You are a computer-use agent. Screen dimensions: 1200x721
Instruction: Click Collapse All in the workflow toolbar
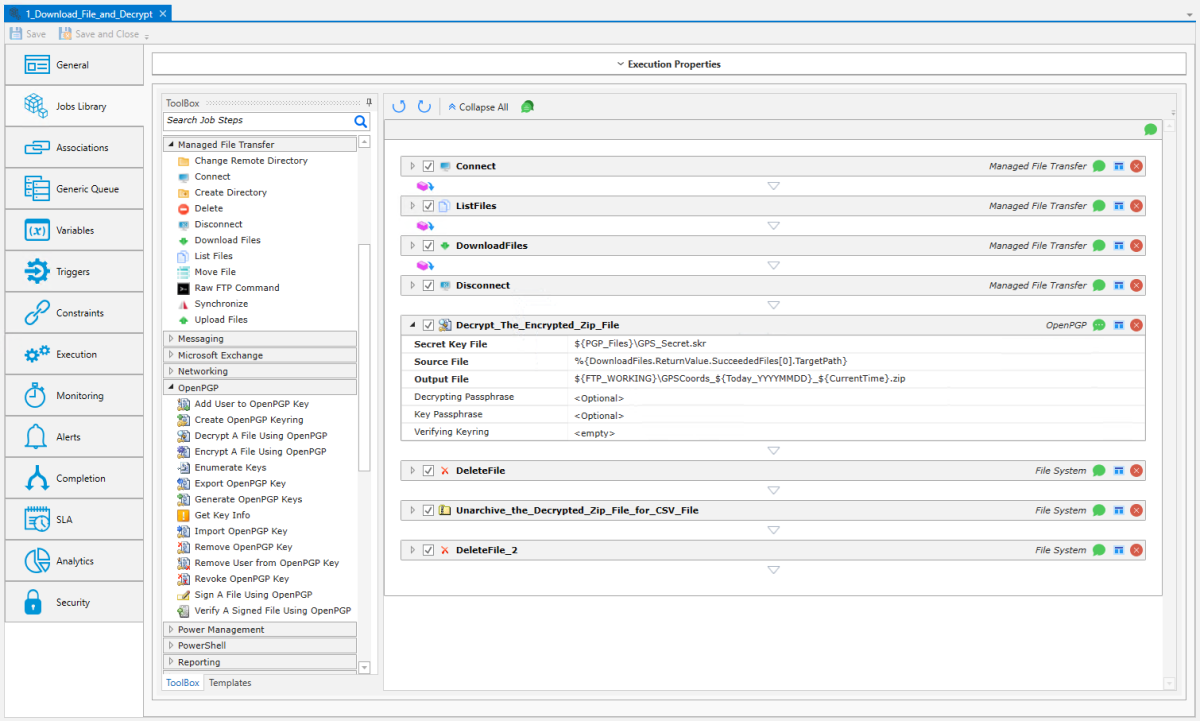point(477,107)
